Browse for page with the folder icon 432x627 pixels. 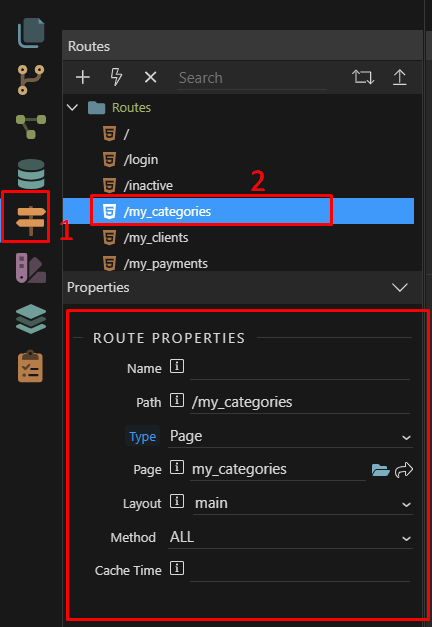(x=380, y=470)
